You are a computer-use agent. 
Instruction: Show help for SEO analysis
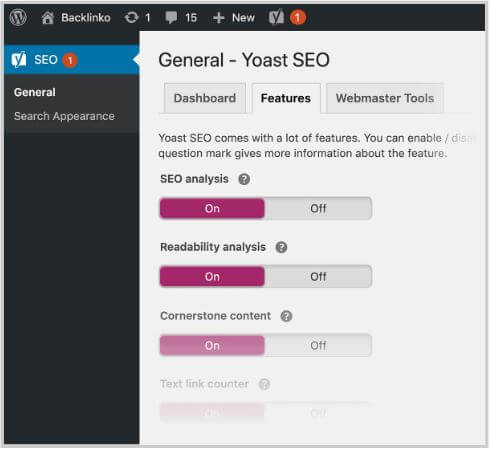[244, 179]
